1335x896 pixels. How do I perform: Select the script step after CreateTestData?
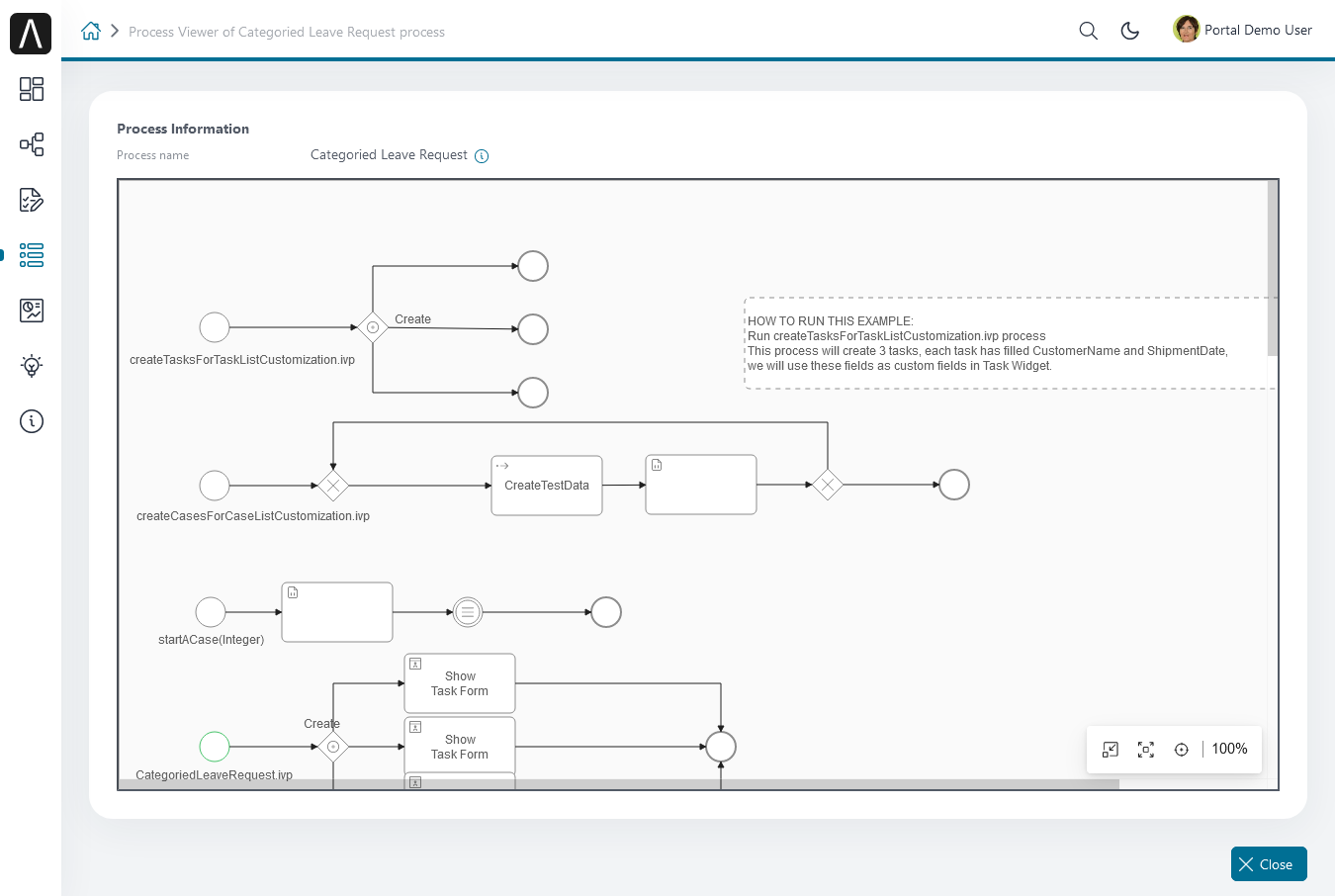click(701, 485)
